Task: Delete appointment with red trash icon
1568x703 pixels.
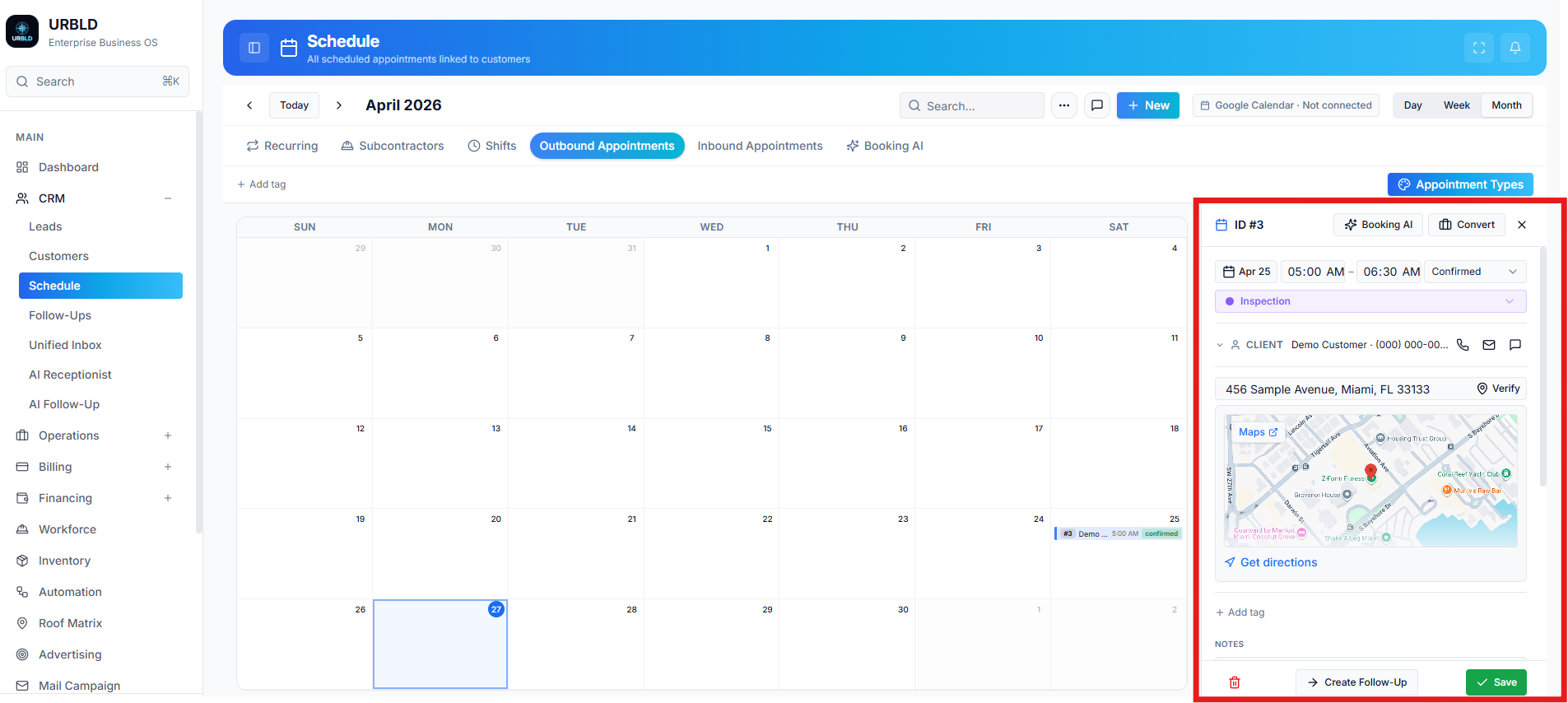Action: pyautogui.click(x=1235, y=682)
